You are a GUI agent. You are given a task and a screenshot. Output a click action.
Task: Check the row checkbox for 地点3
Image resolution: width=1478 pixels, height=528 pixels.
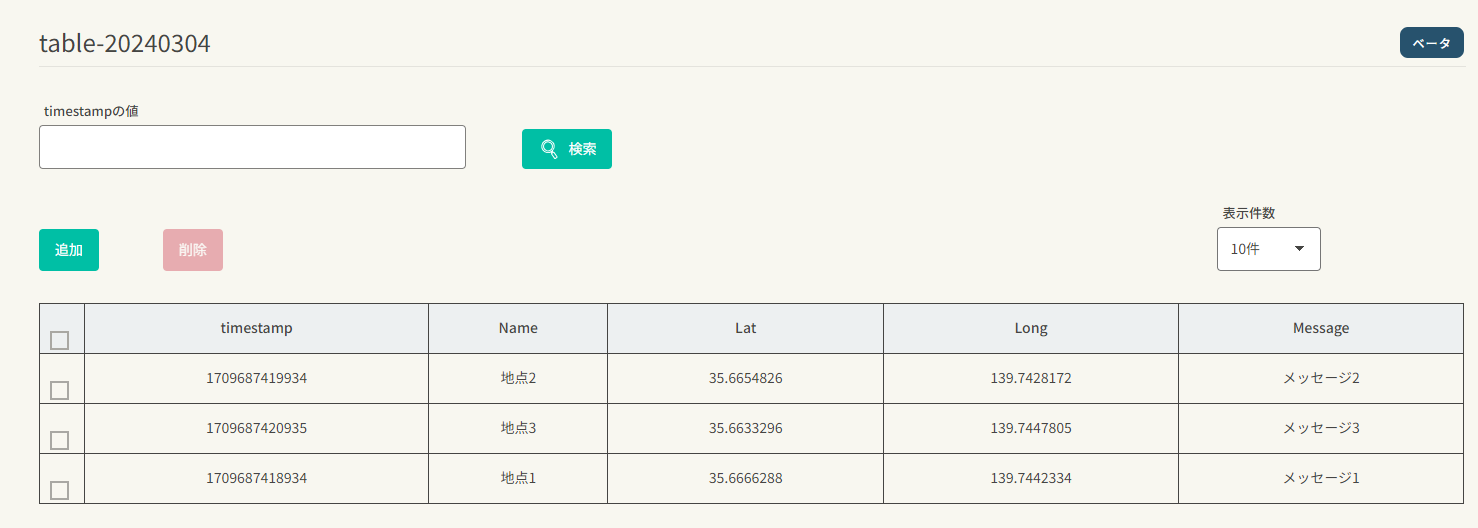point(60,440)
